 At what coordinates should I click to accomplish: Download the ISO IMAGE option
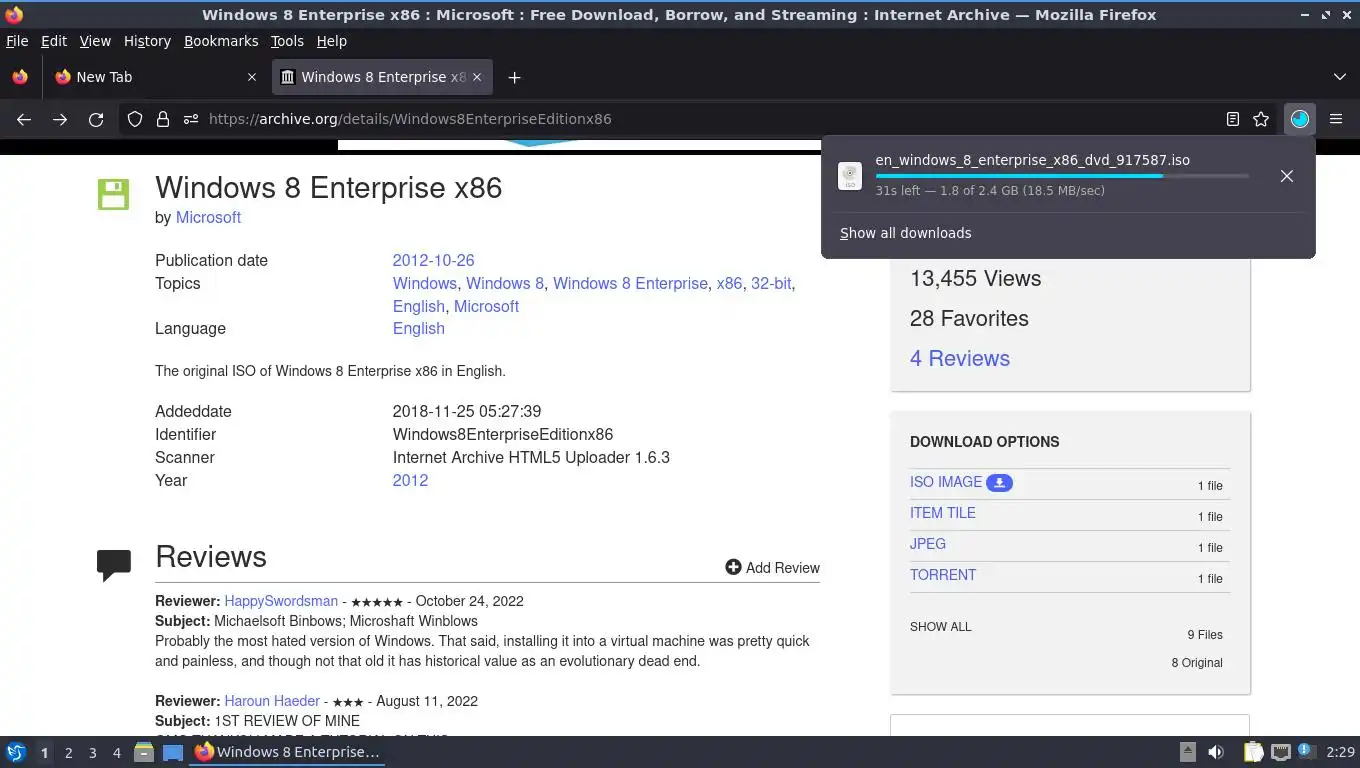coord(946,482)
